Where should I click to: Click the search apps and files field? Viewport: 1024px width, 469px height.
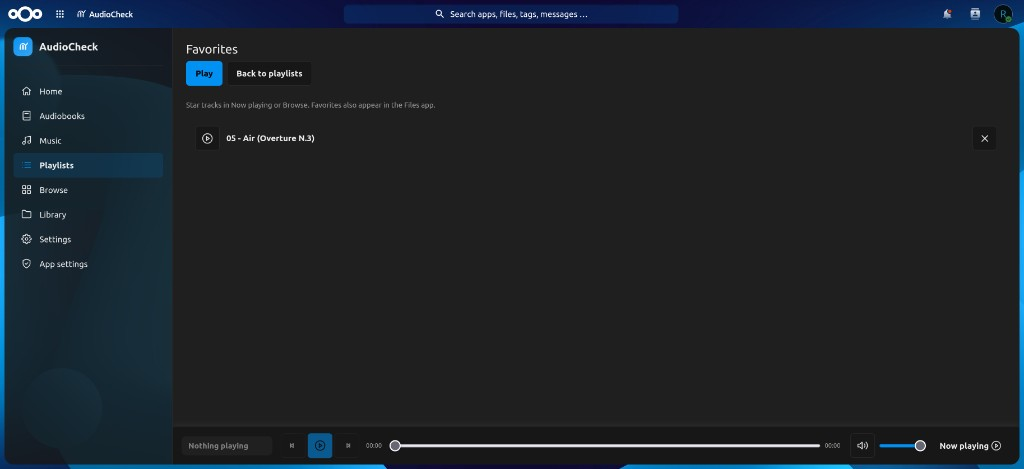tap(511, 14)
